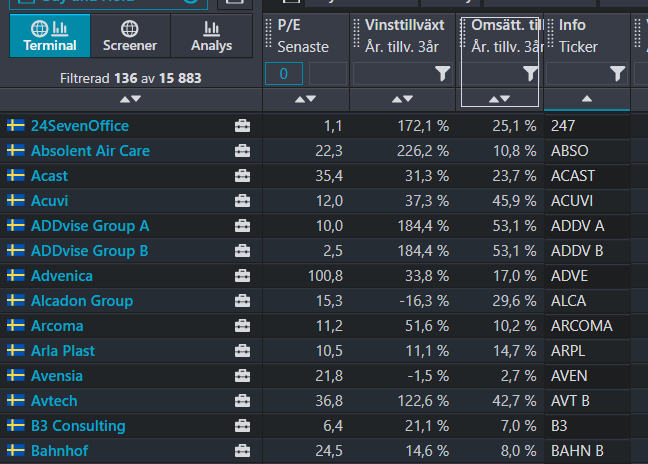Switch to the Analys tab

coord(211,36)
